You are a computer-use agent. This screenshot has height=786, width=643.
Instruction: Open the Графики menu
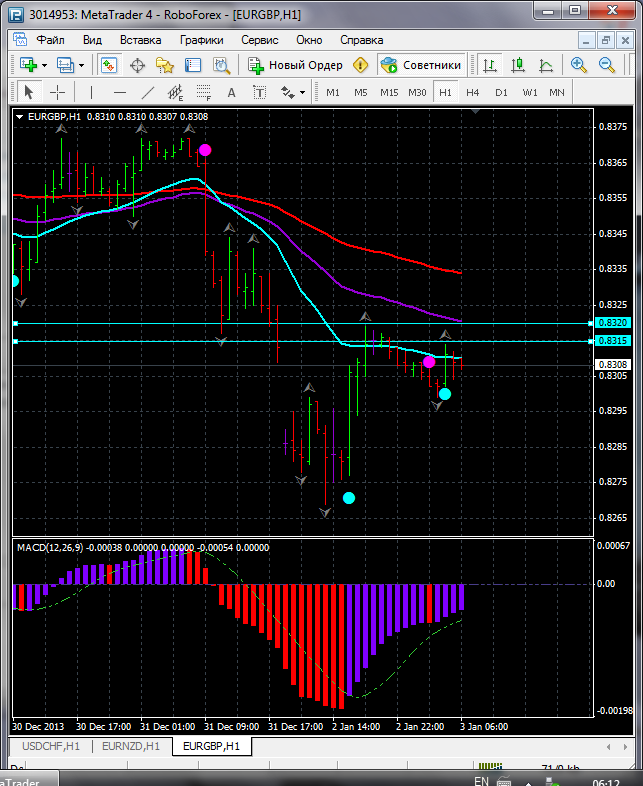pos(201,40)
